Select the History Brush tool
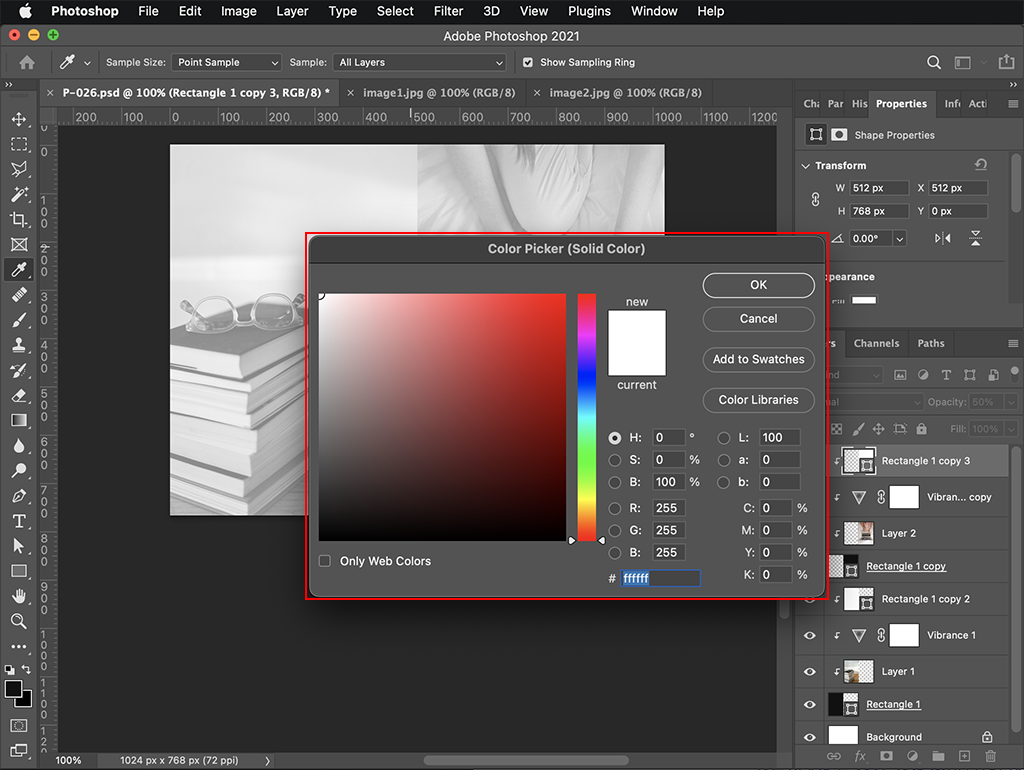This screenshot has height=770, width=1024. click(19, 370)
